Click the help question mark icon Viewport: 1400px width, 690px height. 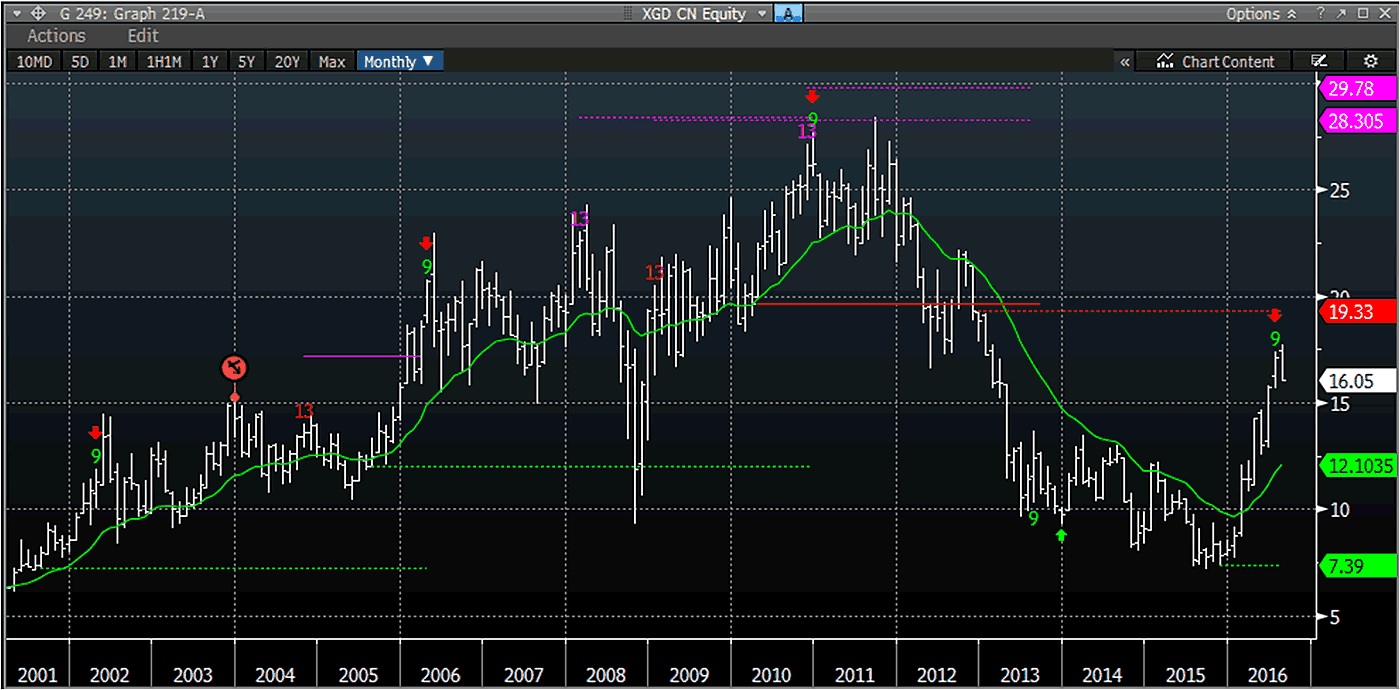(1320, 13)
